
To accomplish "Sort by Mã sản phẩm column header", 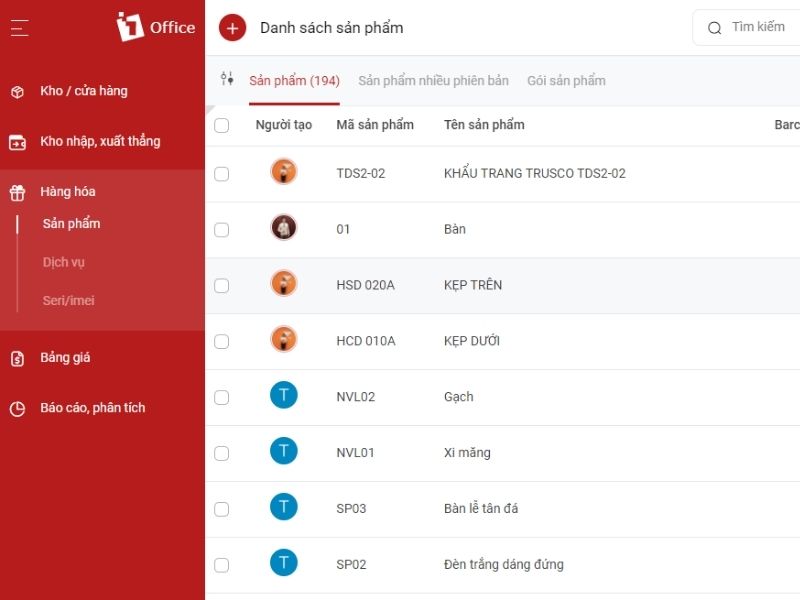I will (x=375, y=125).
